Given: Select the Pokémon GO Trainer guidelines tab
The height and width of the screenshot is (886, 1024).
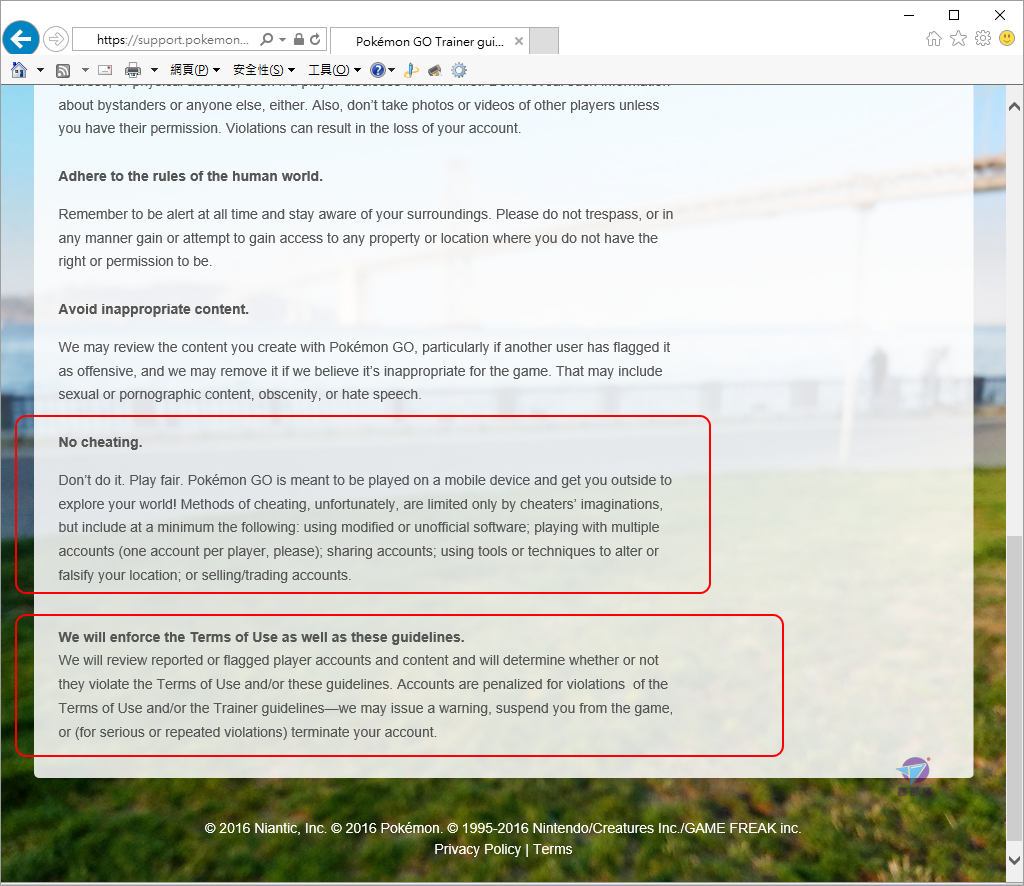Looking at the screenshot, I should [430, 41].
